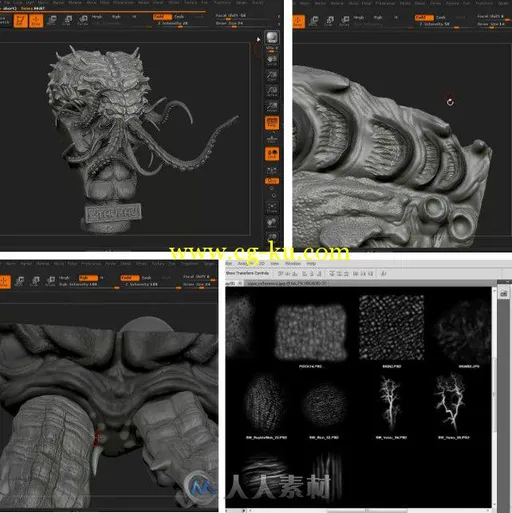Screen dimensions: 512x513
Task: Select the Rotate tool in the top-left ZBrush panel
Action: pyautogui.click(x=82, y=20)
